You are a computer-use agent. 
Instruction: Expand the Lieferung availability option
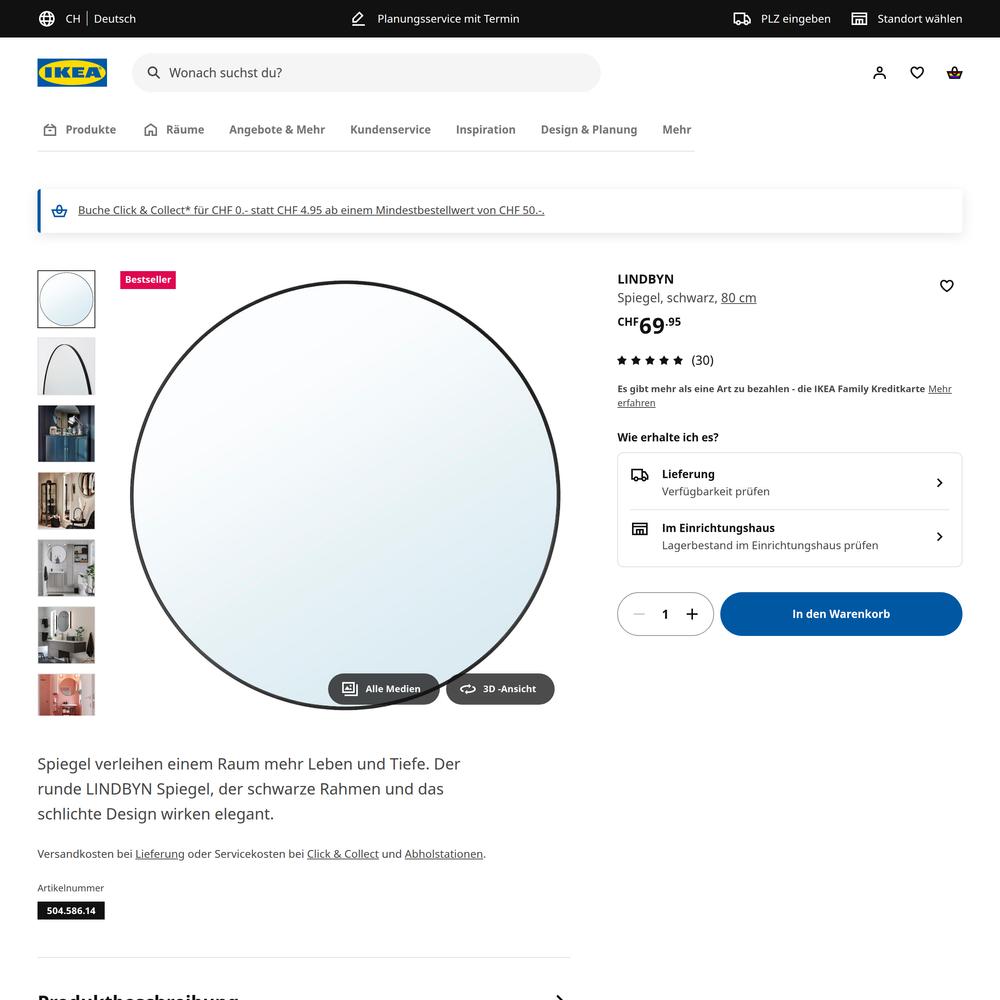point(789,482)
